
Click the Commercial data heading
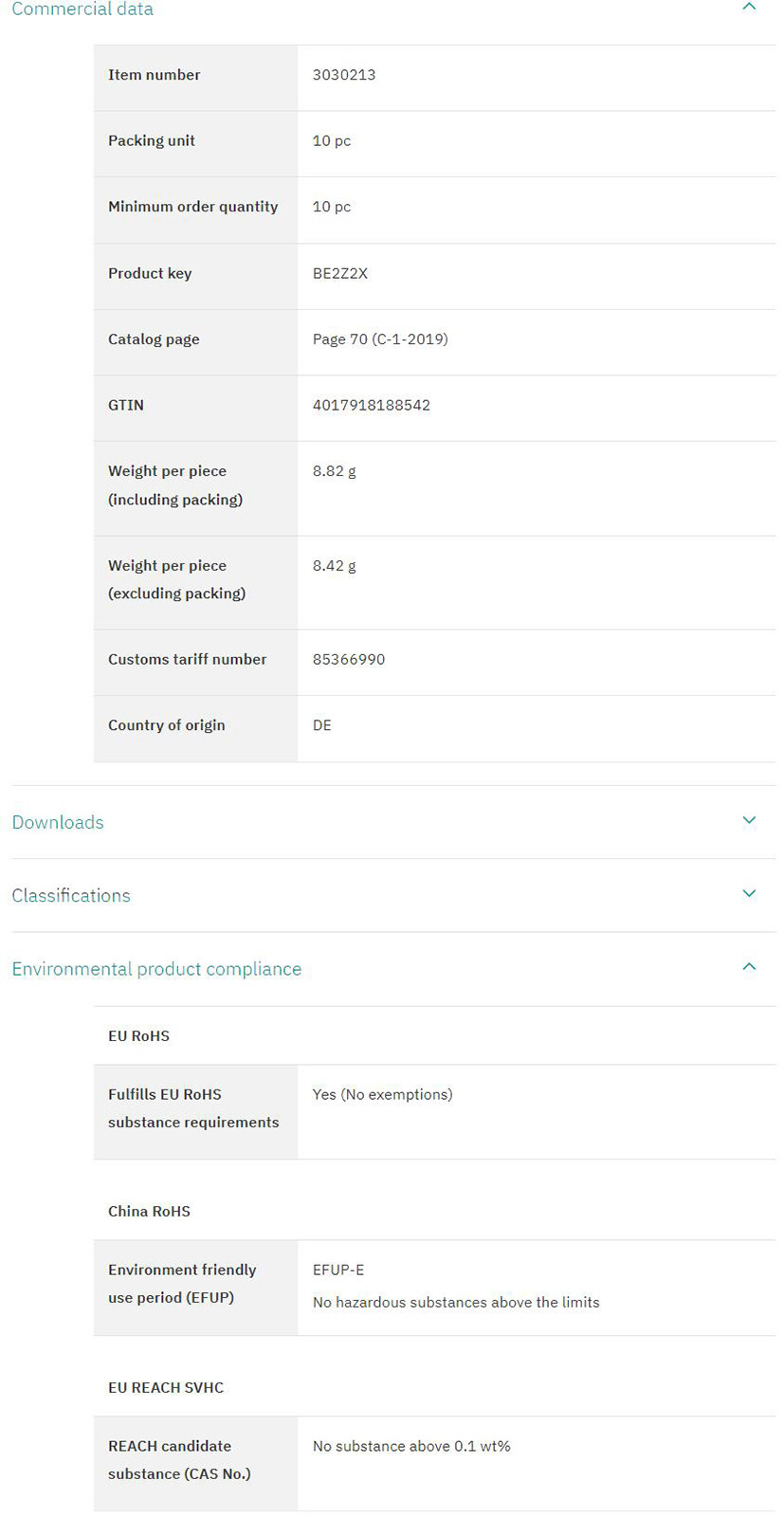pos(82,9)
